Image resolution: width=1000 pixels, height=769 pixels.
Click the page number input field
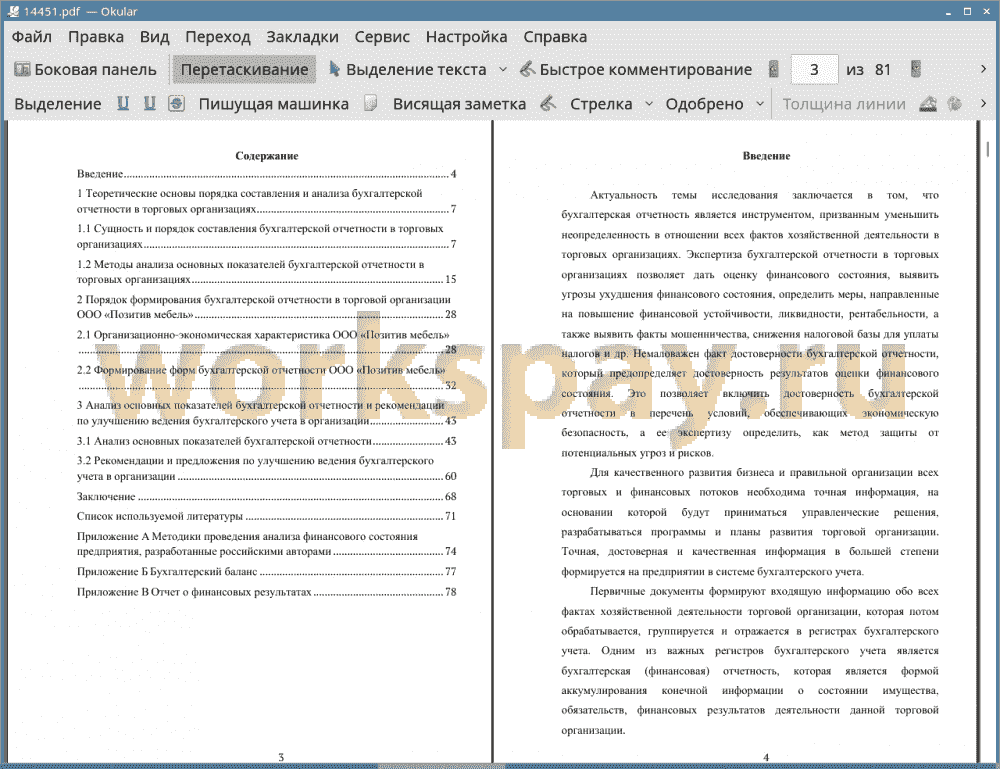click(x=814, y=70)
